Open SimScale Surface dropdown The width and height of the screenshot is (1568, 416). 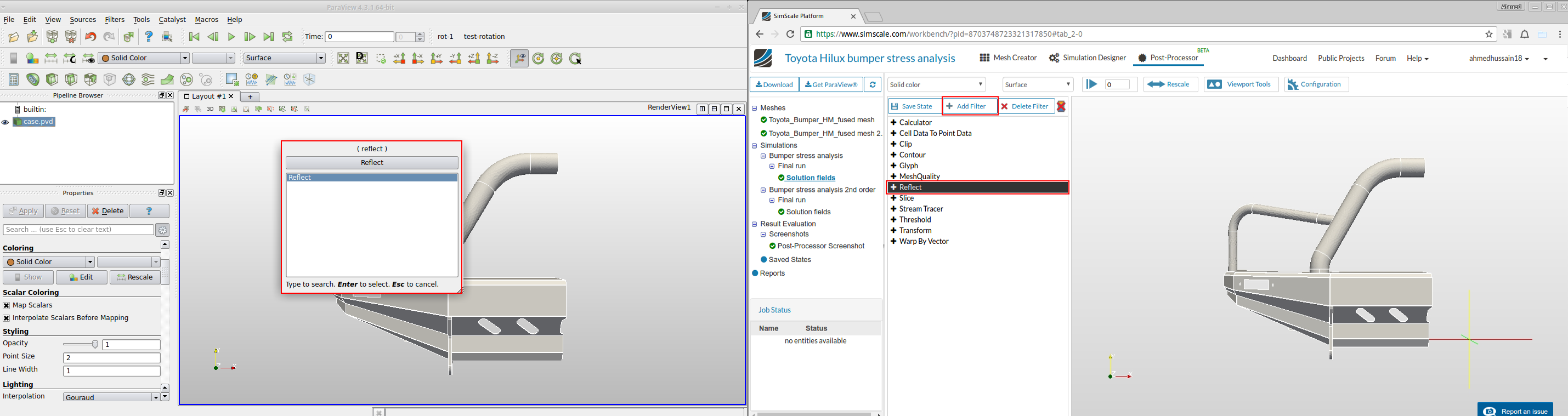1038,84
